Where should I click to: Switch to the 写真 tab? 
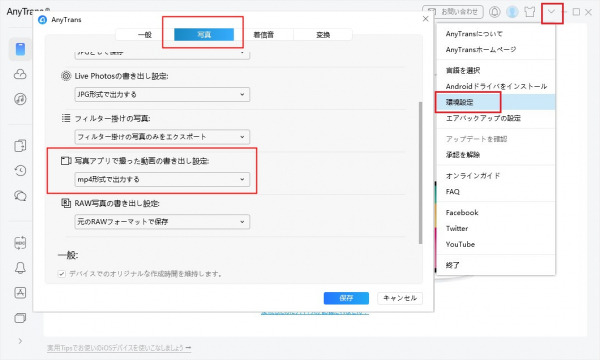pyautogui.click(x=204, y=35)
